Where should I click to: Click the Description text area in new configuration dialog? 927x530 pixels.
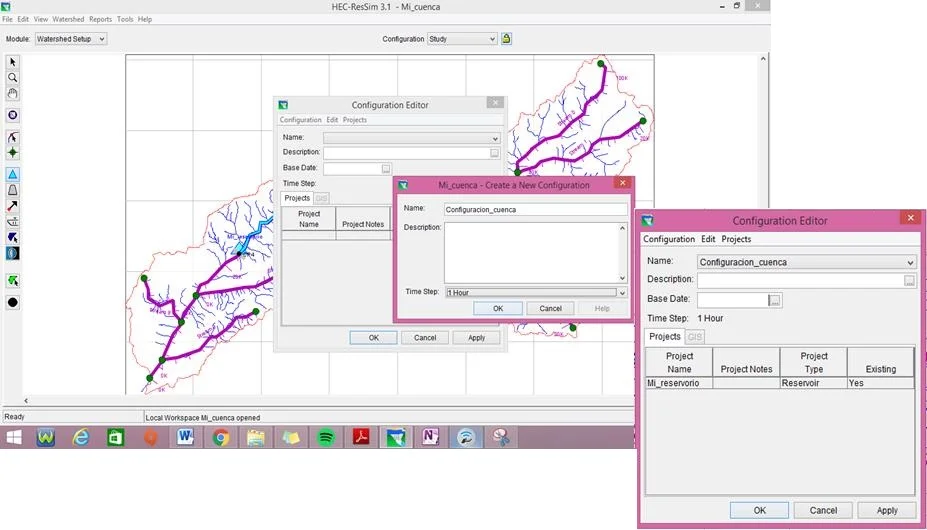tap(531, 253)
